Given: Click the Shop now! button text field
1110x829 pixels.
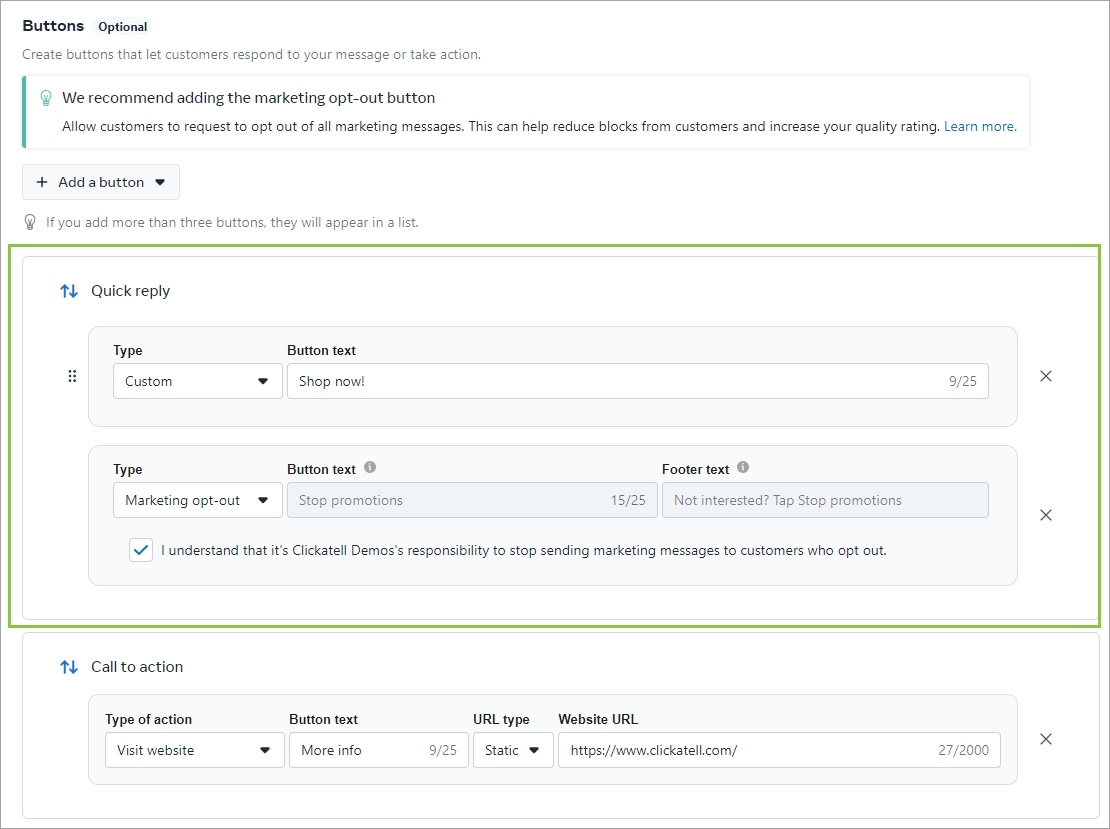Looking at the screenshot, I should pos(610,381).
